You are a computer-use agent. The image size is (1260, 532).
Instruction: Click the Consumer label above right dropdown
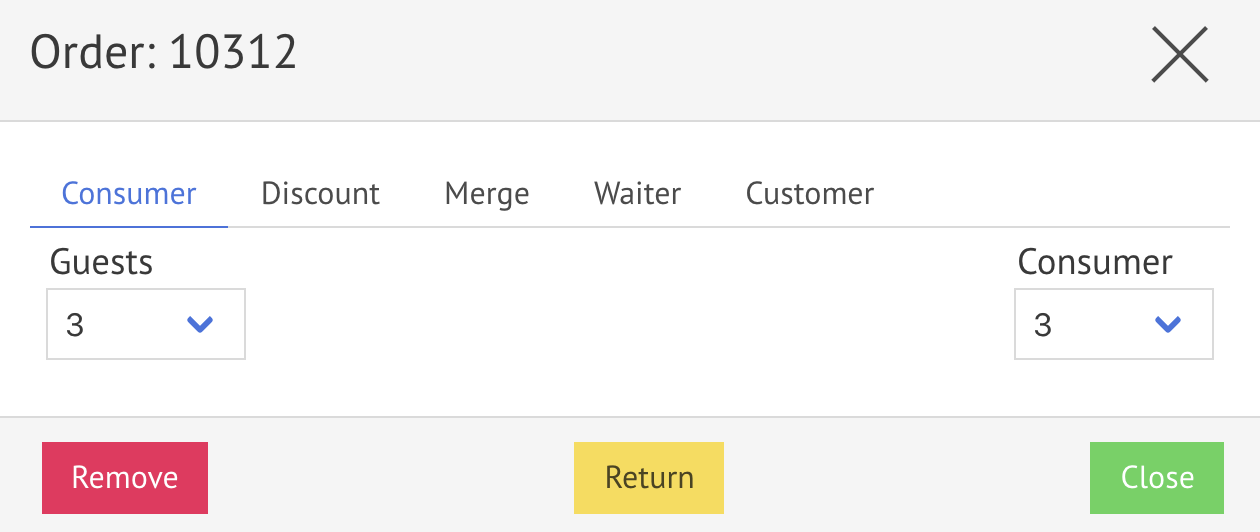1095,262
